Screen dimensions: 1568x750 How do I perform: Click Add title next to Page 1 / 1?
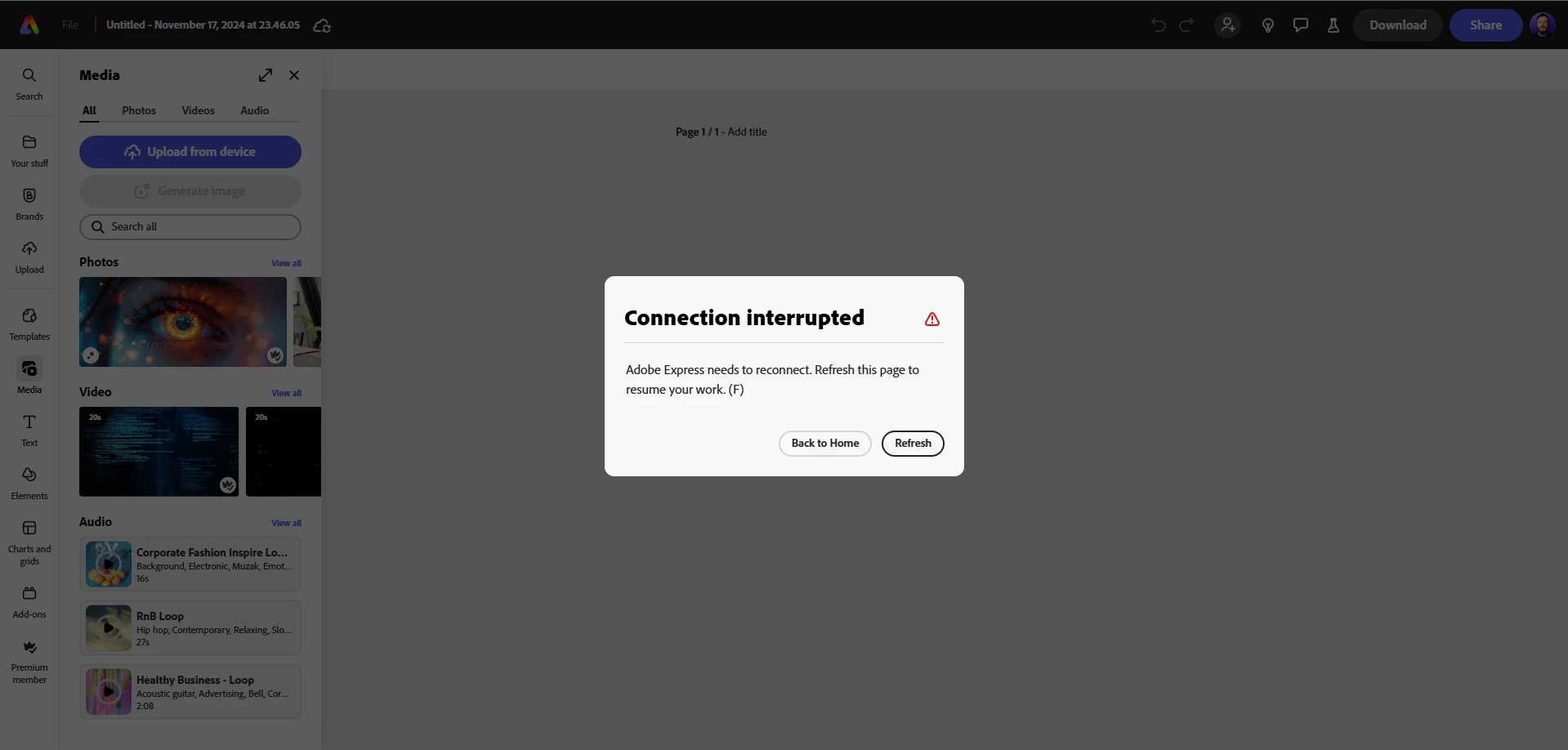click(x=747, y=132)
